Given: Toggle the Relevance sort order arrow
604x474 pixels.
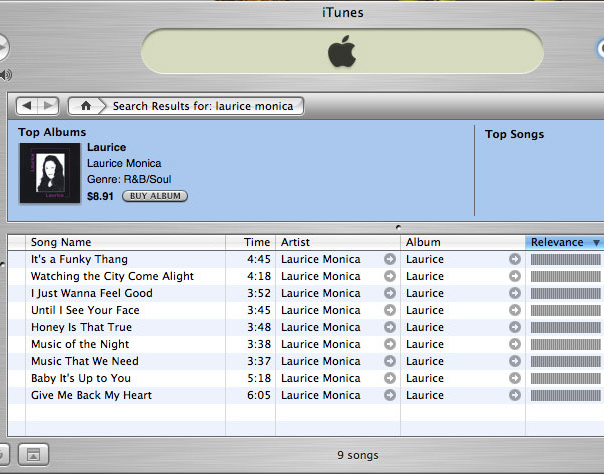Looking at the screenshot, I should [x=596, y=243].
